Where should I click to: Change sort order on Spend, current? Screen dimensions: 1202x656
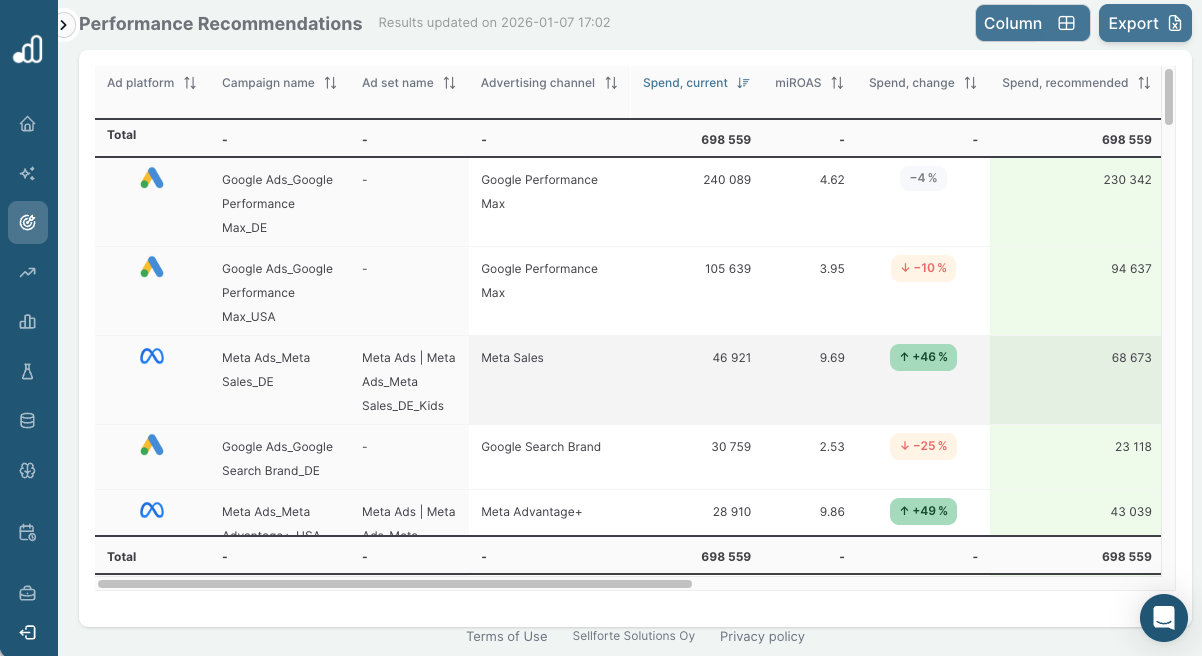741,83
